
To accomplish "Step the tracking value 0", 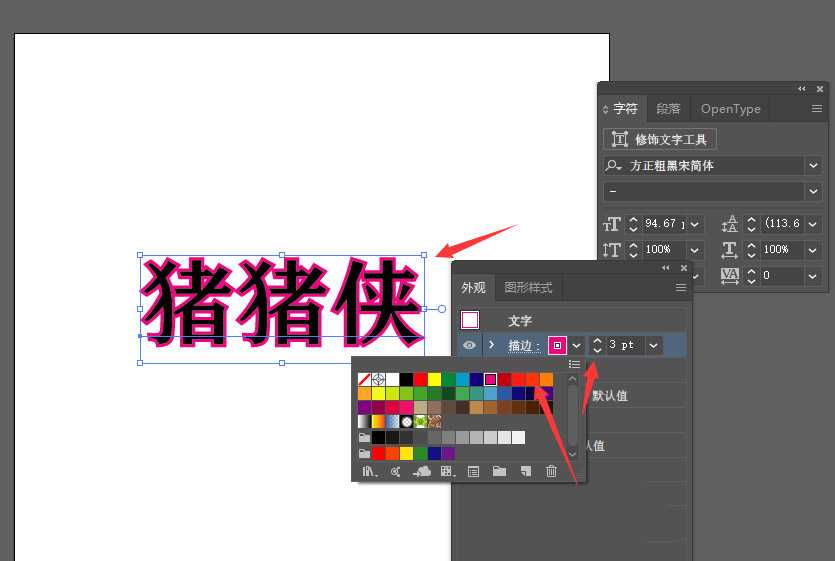I will [751, 275].
